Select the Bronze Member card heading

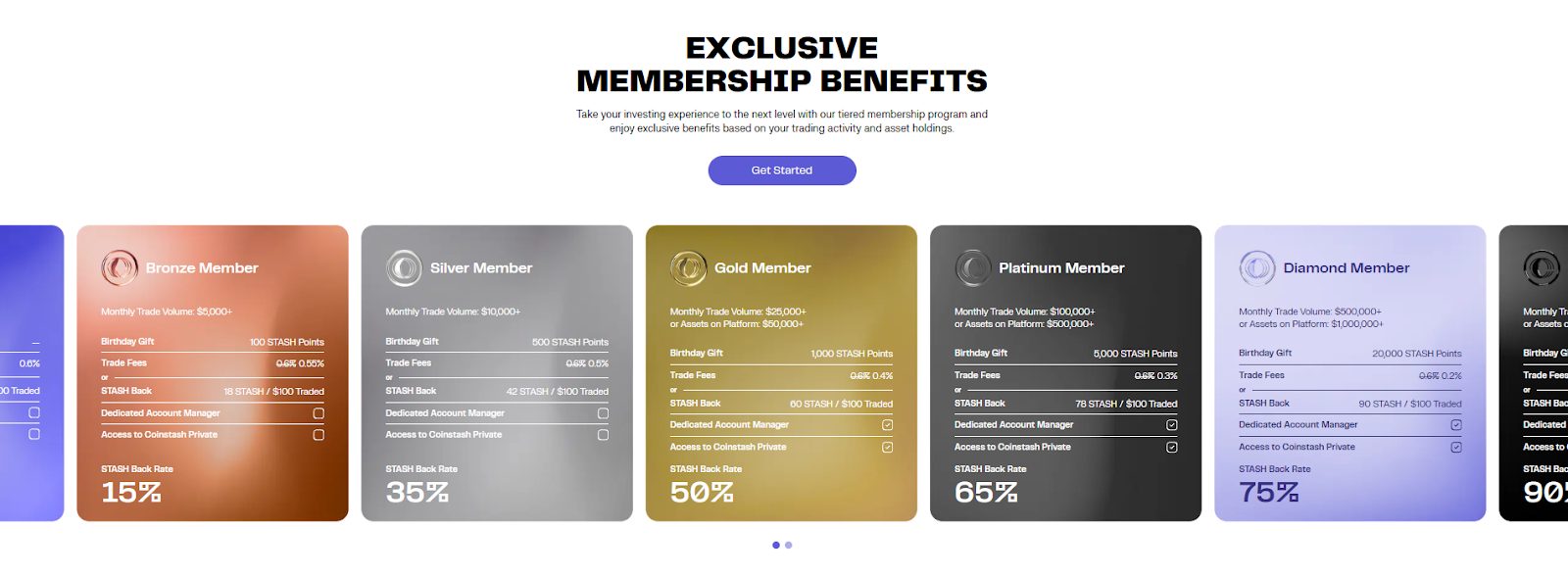[202, 267]
